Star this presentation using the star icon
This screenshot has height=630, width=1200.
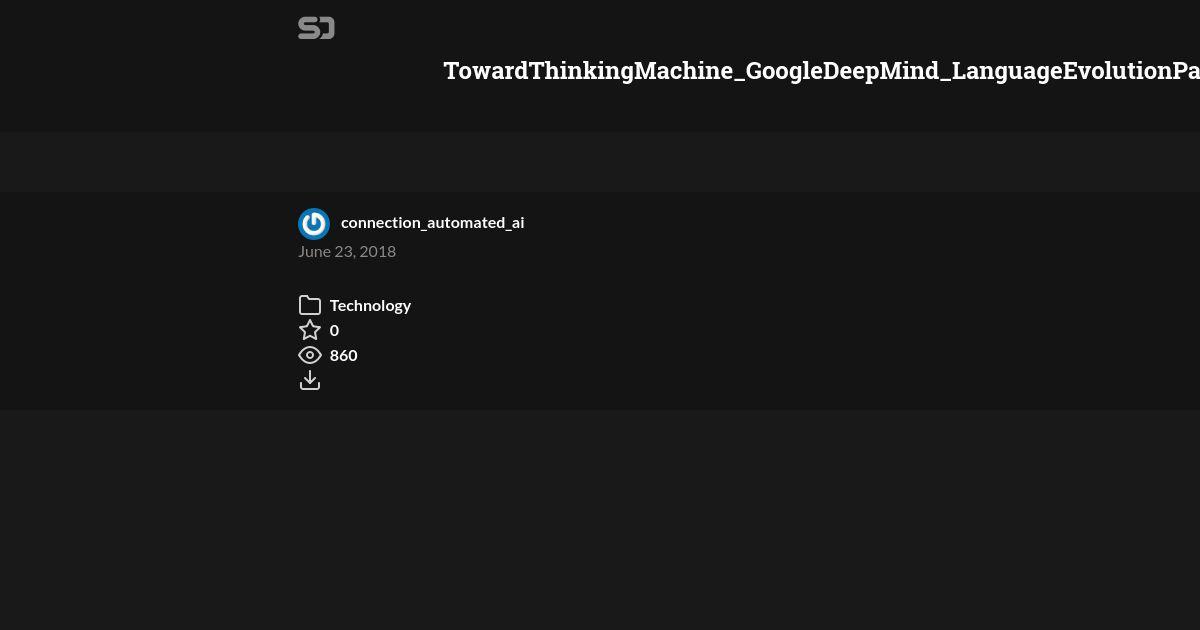(x=310, y=330)
